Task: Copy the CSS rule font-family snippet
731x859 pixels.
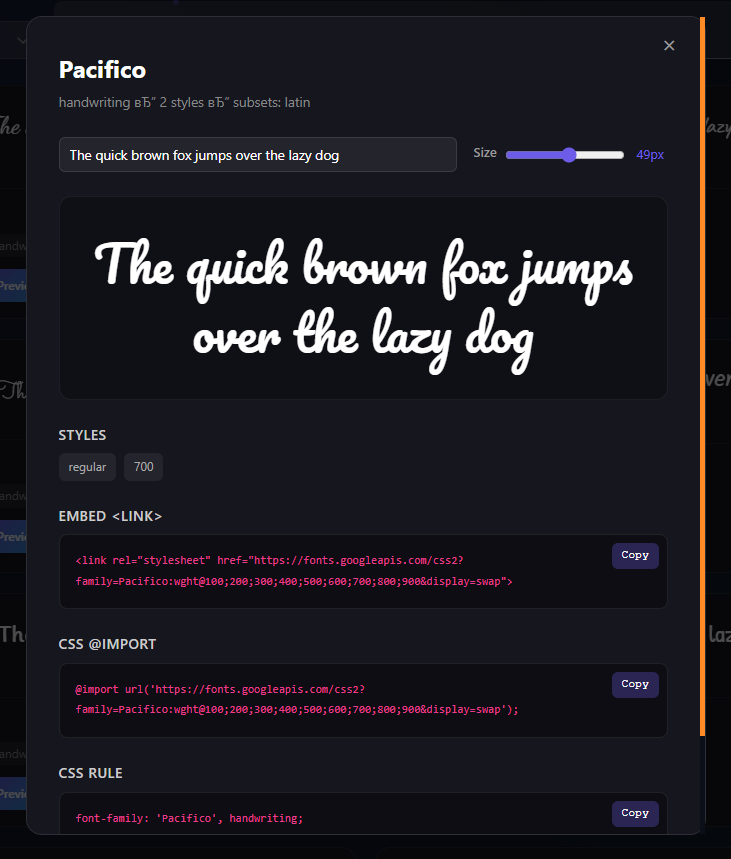Action: [635, 814]
